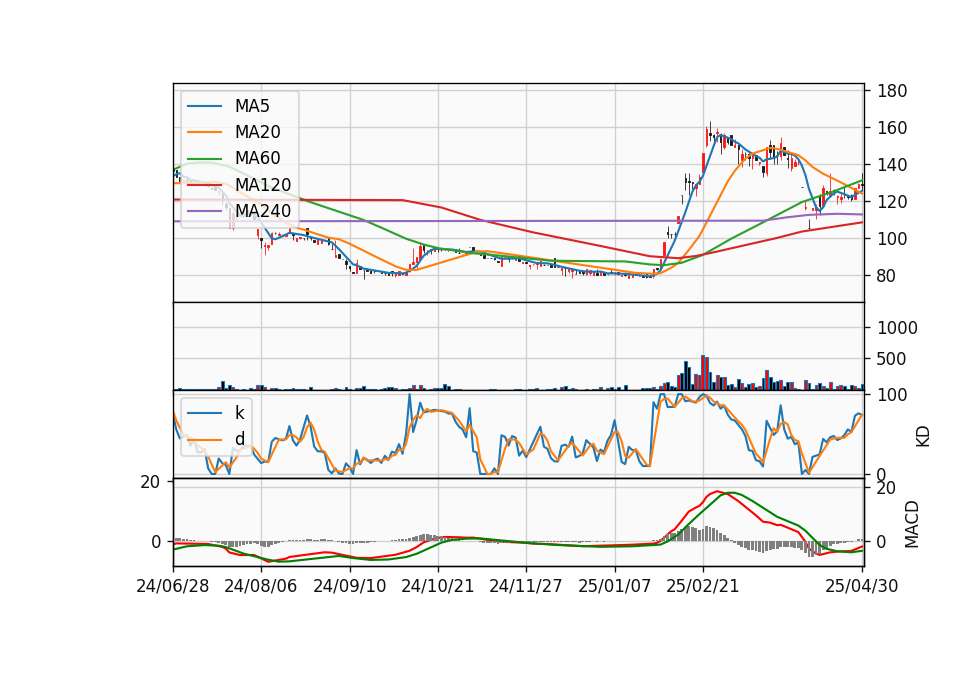Click the 24/06/28 date label
This screenshot has height=690, width=960.
pyautogui.click(x=173, y=586)
